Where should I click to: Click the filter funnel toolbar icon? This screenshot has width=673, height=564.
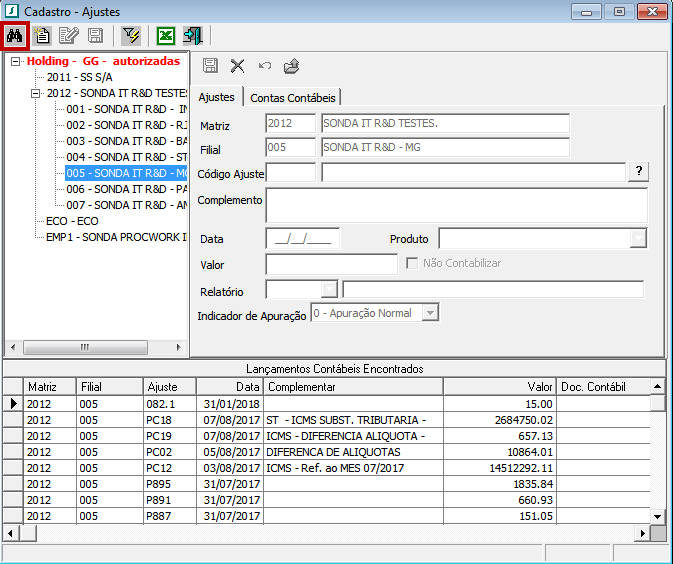[x=130, y=35]
